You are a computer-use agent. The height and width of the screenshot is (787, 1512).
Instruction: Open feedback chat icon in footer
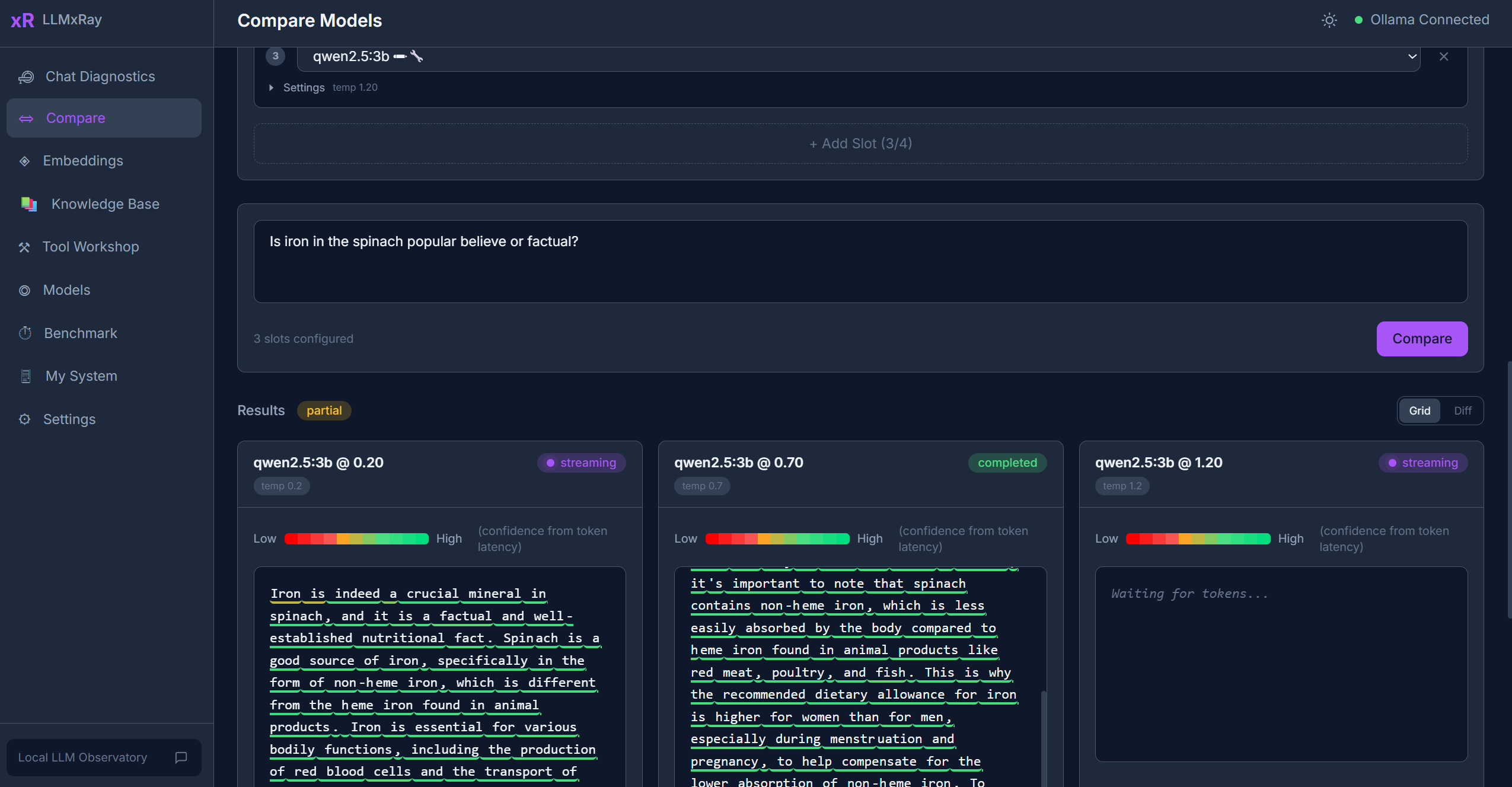click(181, 757)
